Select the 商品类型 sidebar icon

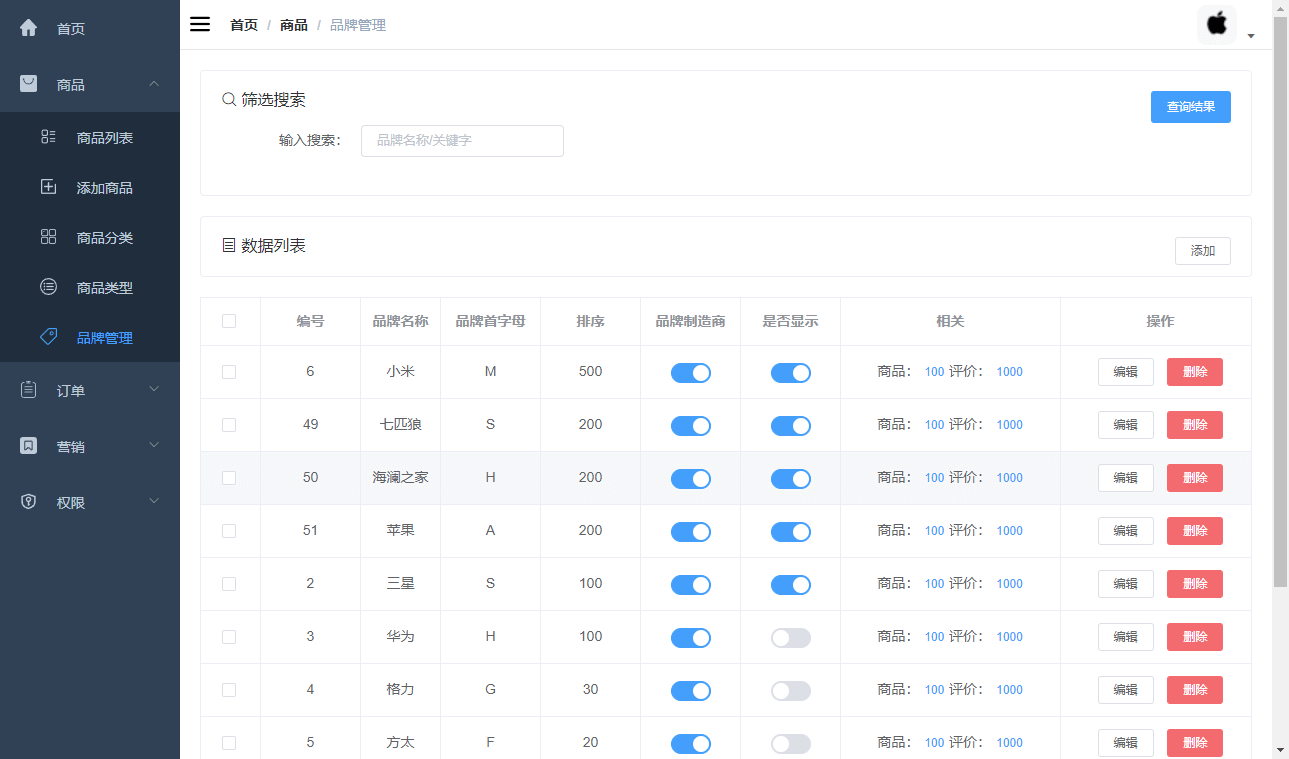tap(48, 286)
